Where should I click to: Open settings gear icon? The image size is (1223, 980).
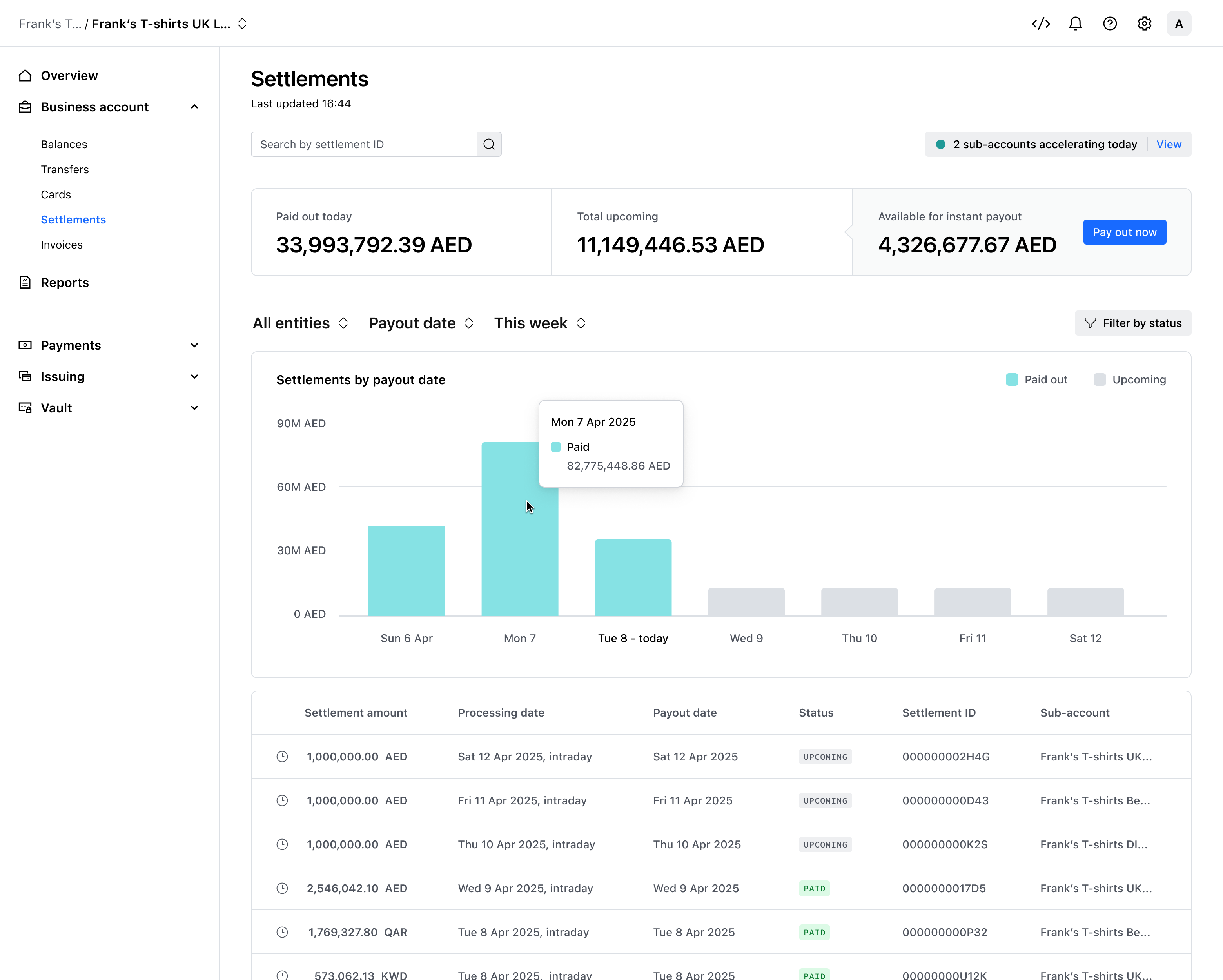point(1145,24)
